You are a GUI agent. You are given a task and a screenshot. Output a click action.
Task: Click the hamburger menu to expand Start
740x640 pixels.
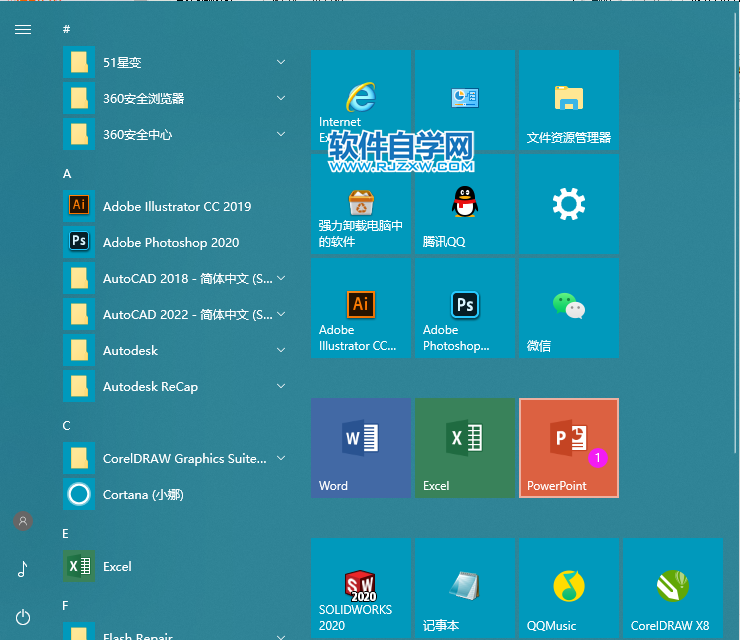pos(23,29)
